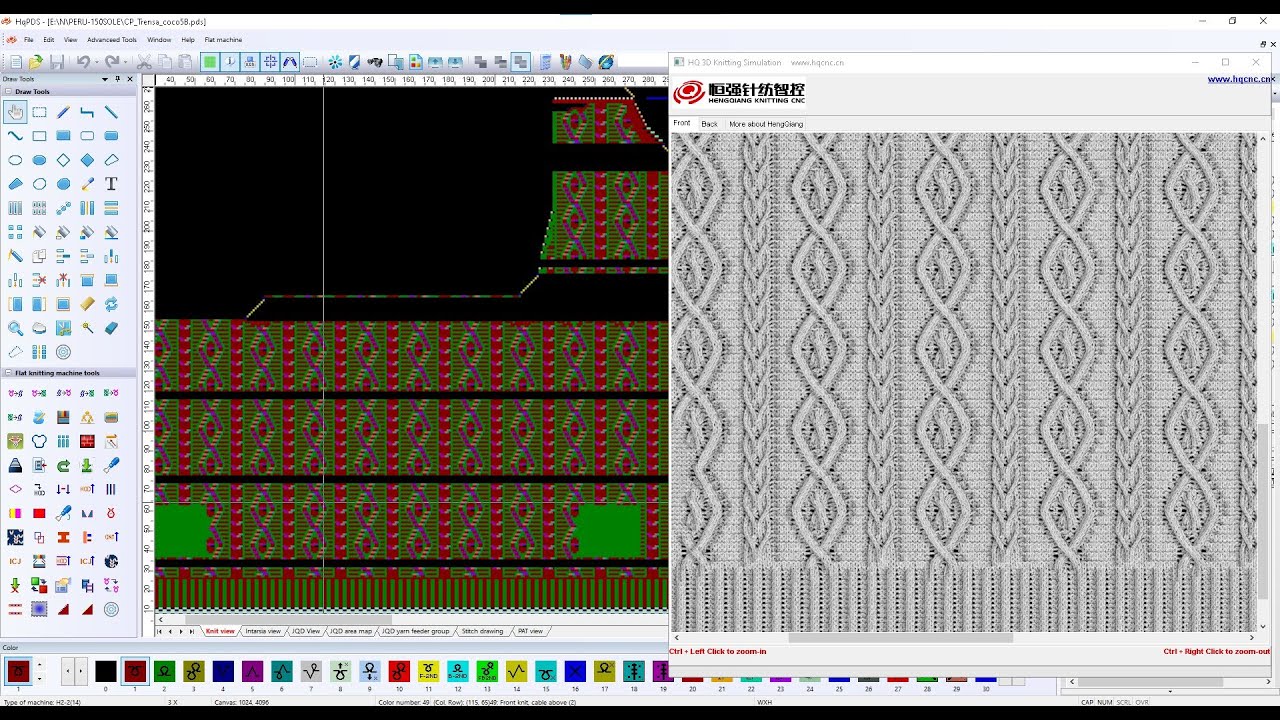Step current color number up
The height and width of the screenshot is (720, 1280).
39,666
